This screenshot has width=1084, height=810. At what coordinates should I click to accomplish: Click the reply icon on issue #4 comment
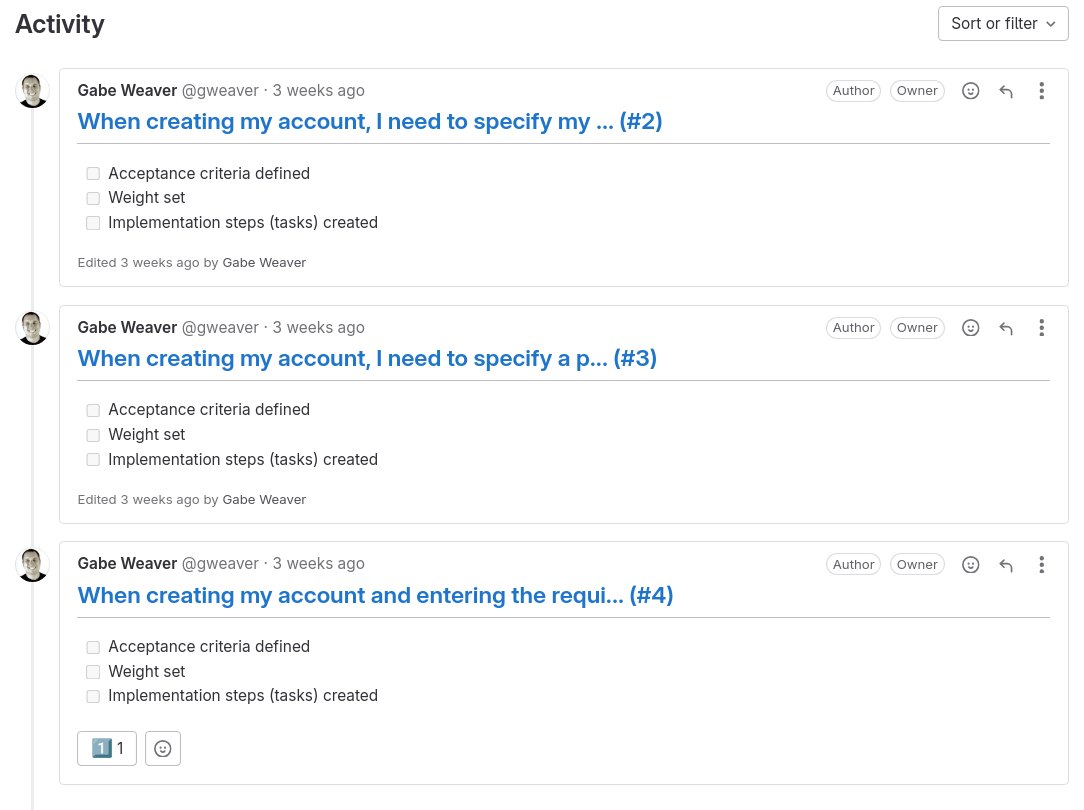[x=1006, y=564]
